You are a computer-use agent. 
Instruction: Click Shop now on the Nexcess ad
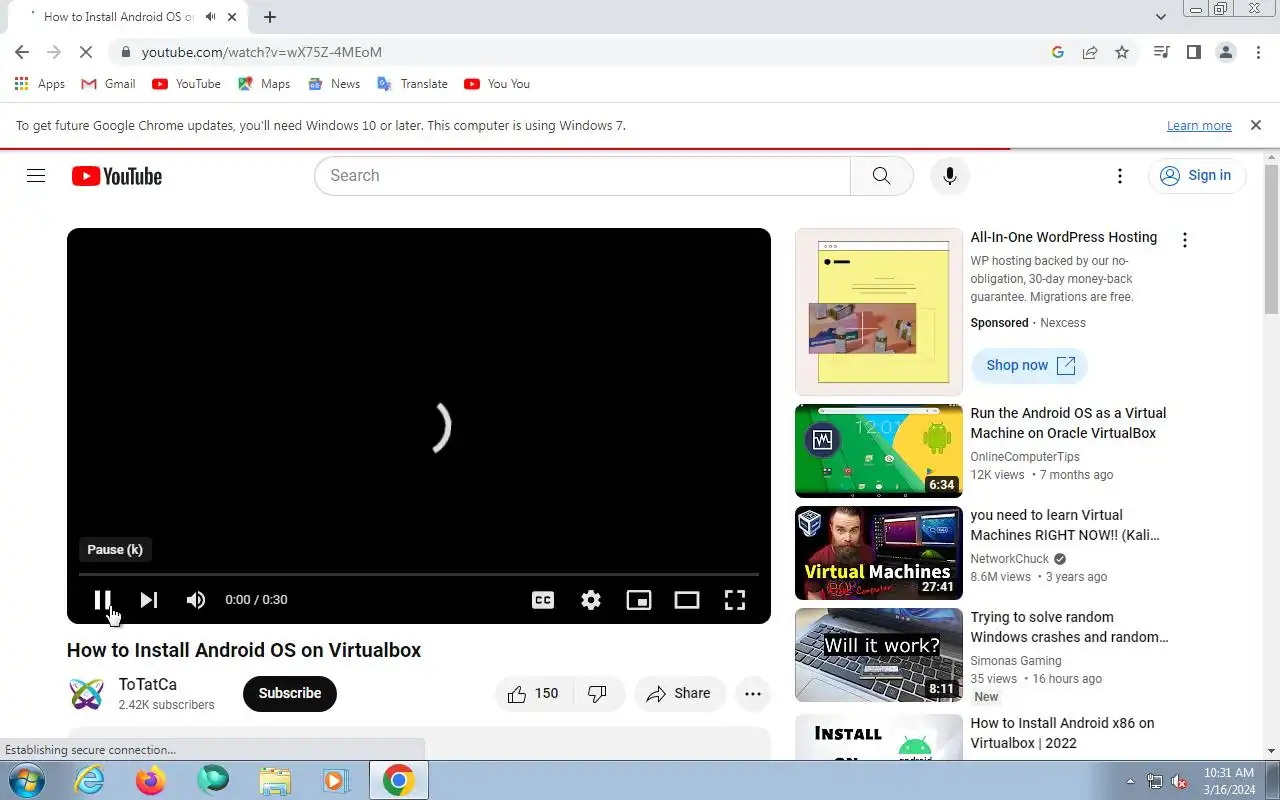[x=1029, y=366]
